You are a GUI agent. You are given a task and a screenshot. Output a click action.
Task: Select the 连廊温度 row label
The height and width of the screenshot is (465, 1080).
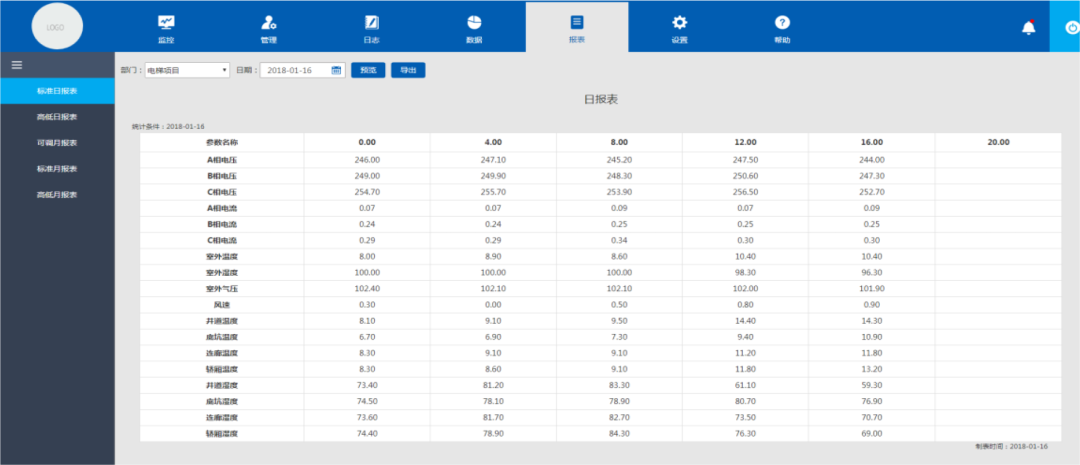(222, 353)
